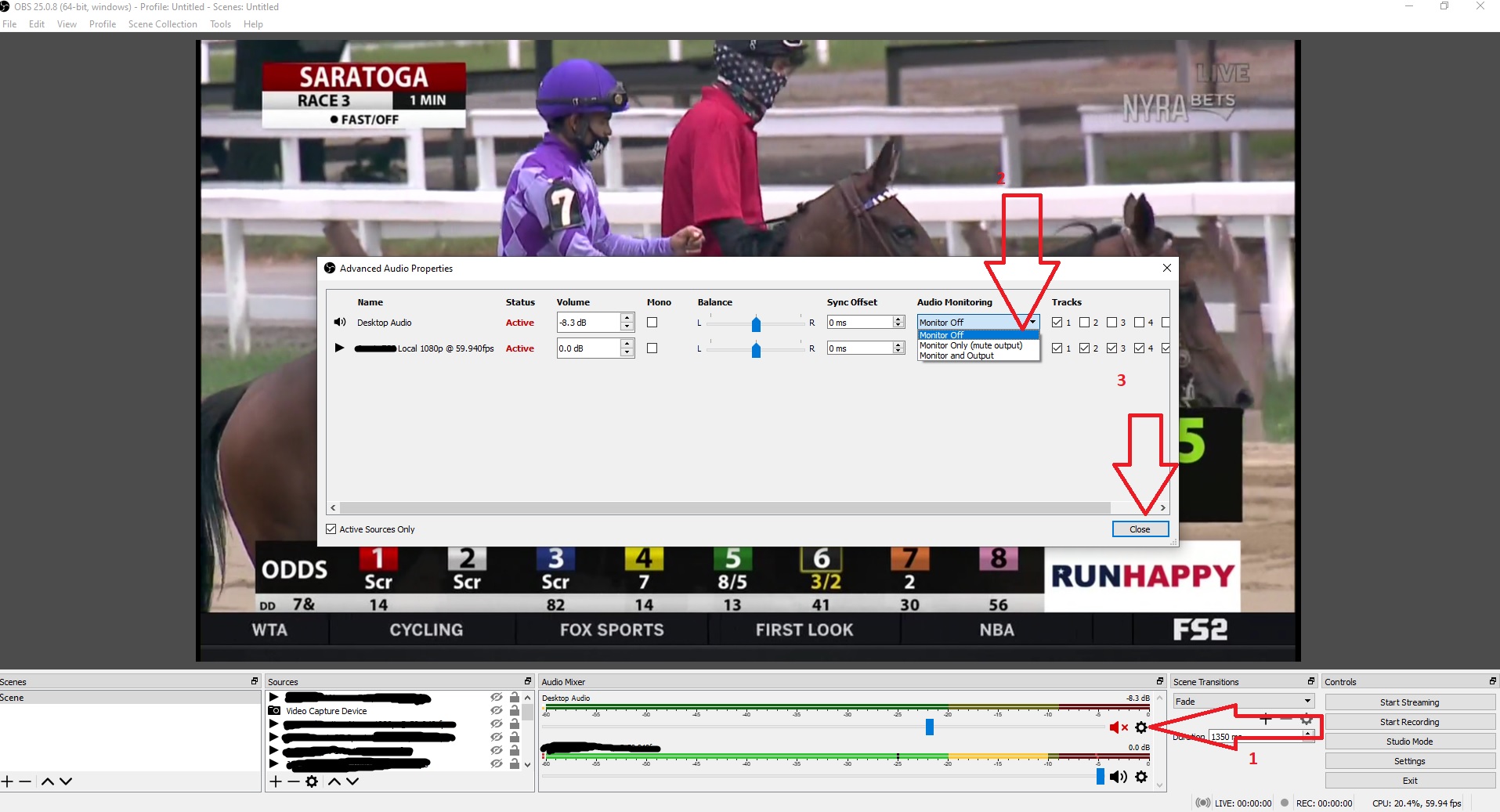Screen dimensions: 1500x812
Task: Check track 4 for Desktop Audio
Action: 1139,323
